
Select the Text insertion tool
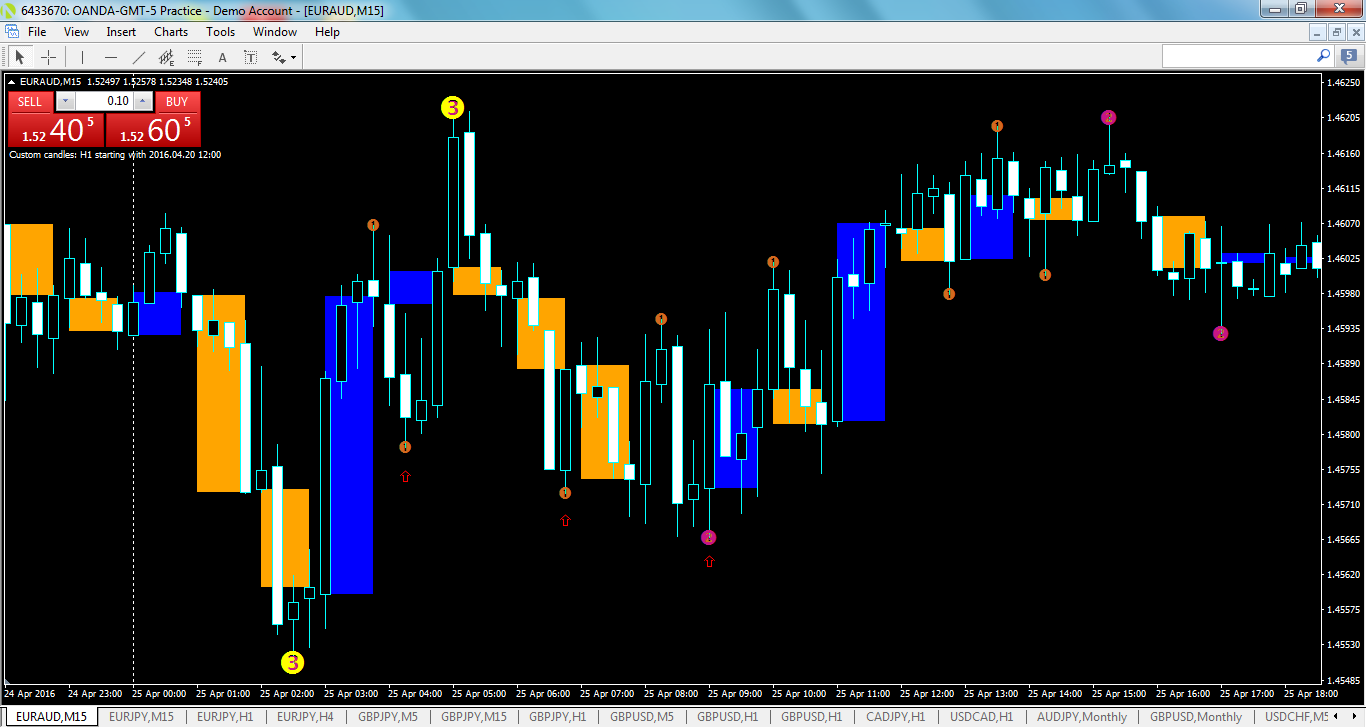click(222, 56)
